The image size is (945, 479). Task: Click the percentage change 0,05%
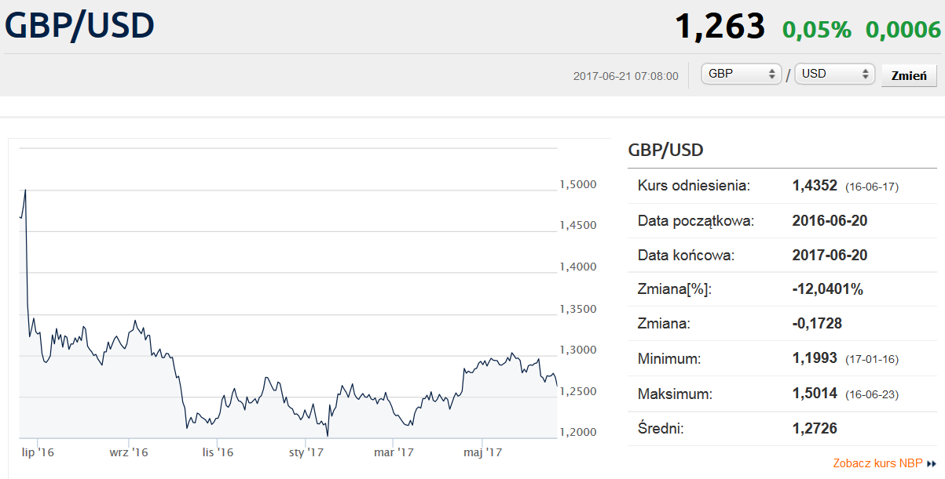point(817,30)
